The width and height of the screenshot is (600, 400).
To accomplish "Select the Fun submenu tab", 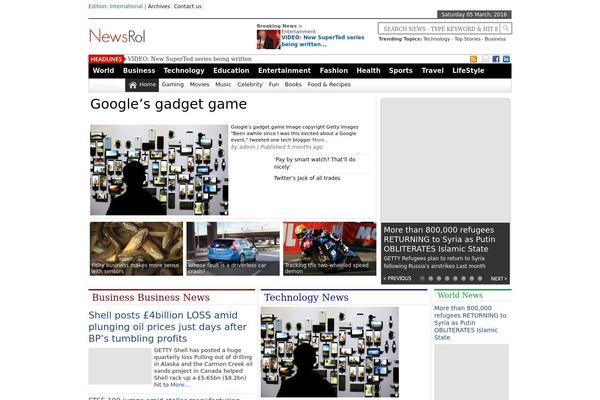I will (x=274, y=85).
